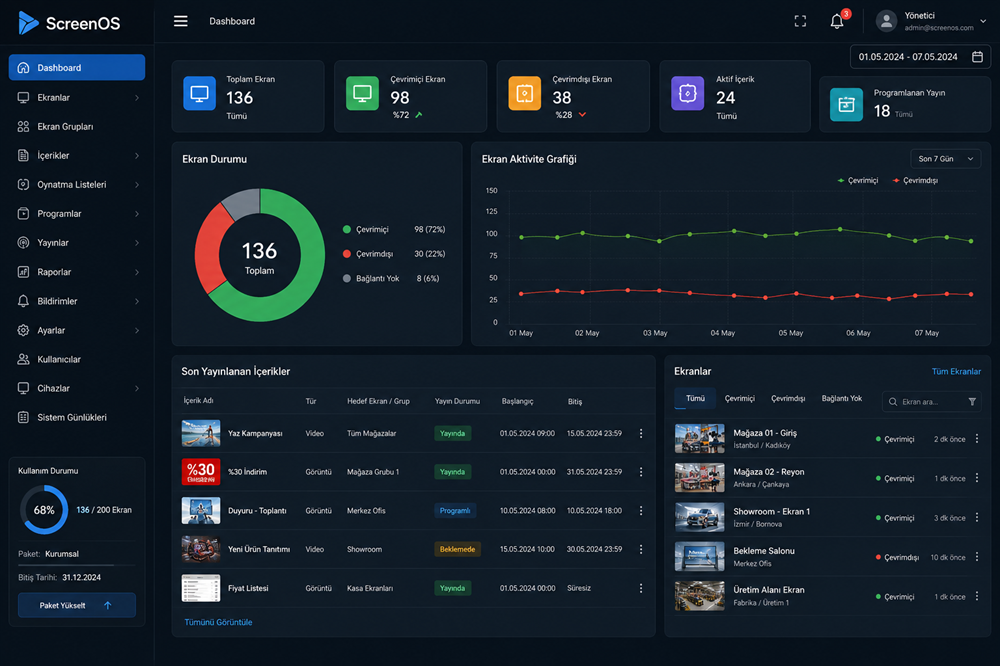Toggle Çevrimdışı series in activity chart legend

pyautogui.click(x=915, y=181)
